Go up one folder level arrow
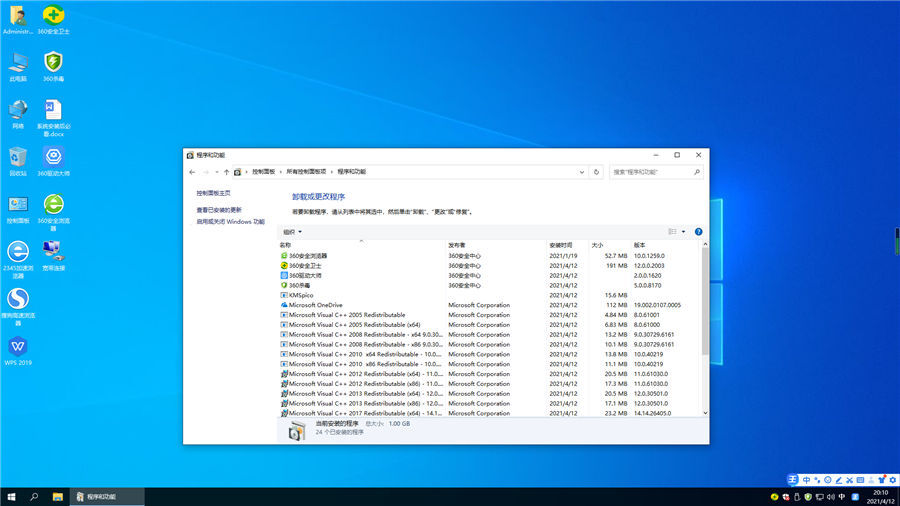This screenshot has width=900, height=506. pos(227,172)
